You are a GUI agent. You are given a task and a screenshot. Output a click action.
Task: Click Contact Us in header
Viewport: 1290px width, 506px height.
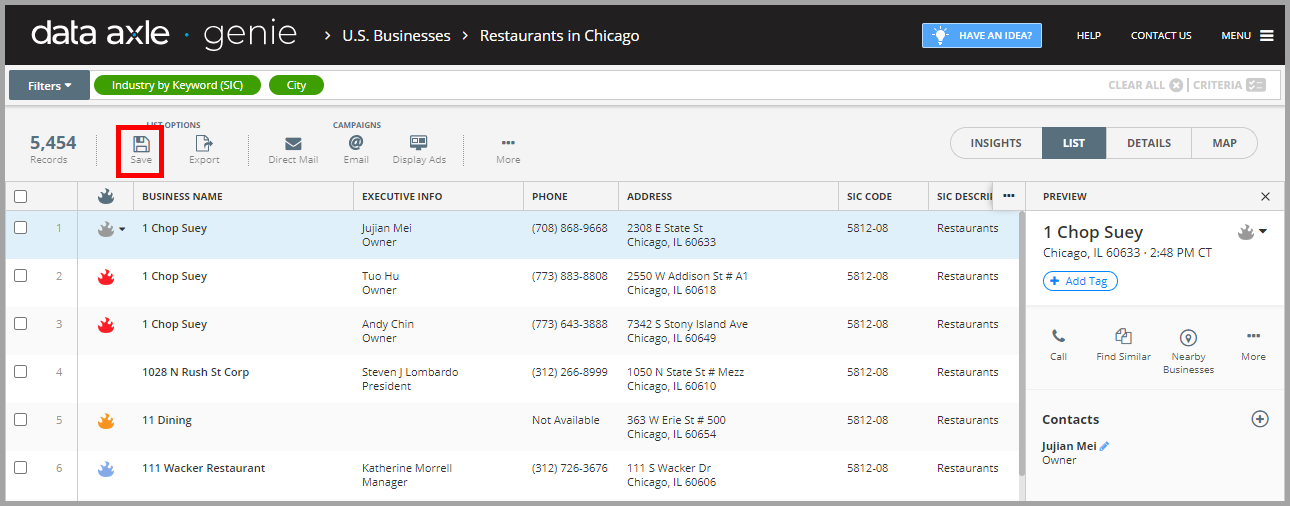pyautogui.click(x=1161, y=35)
